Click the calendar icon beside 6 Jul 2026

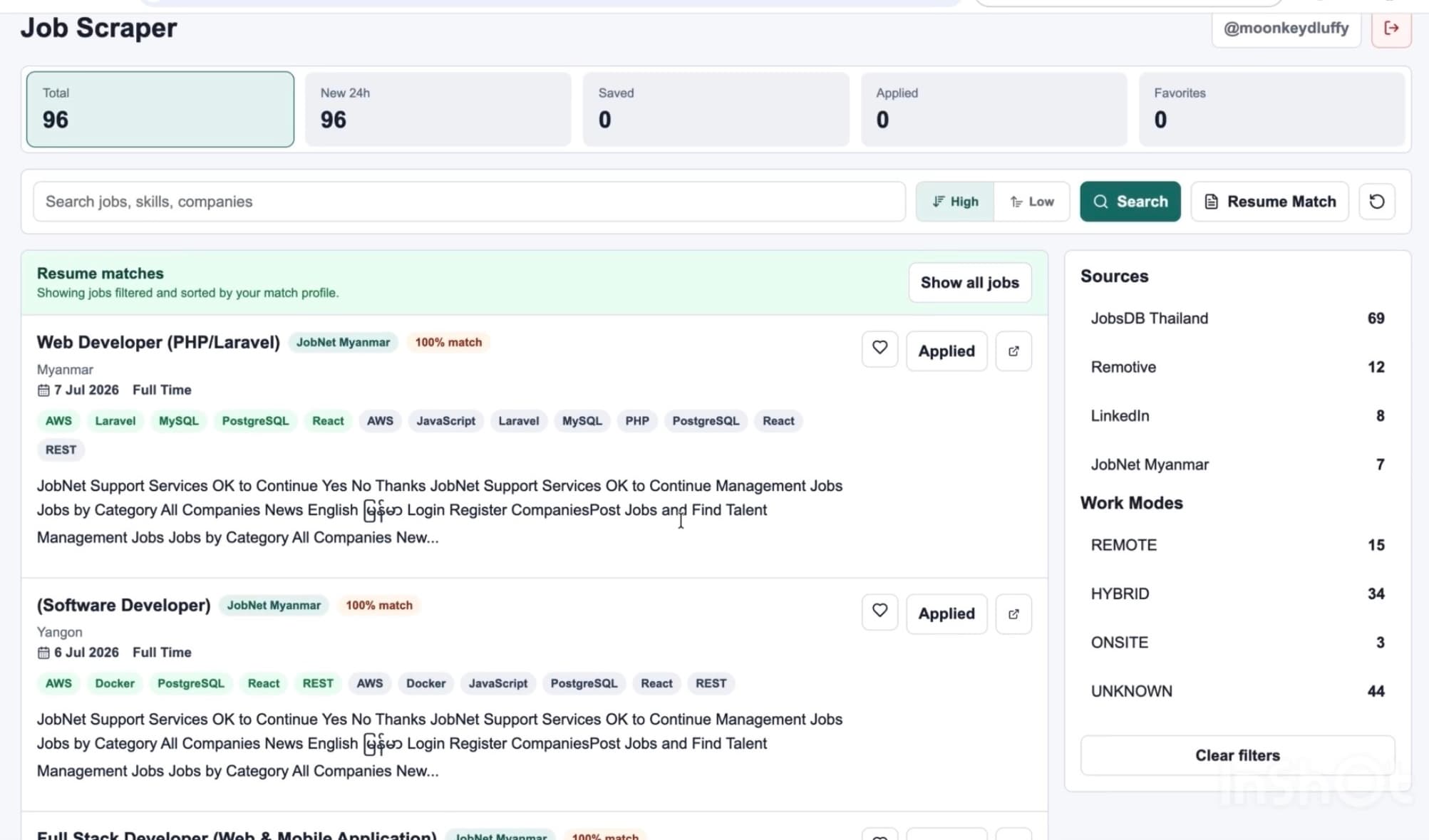43,653
